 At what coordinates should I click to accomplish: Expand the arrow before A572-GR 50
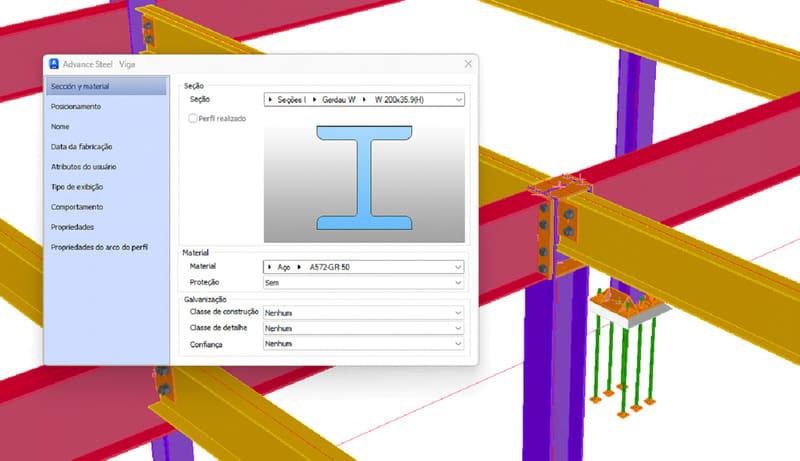299,267
